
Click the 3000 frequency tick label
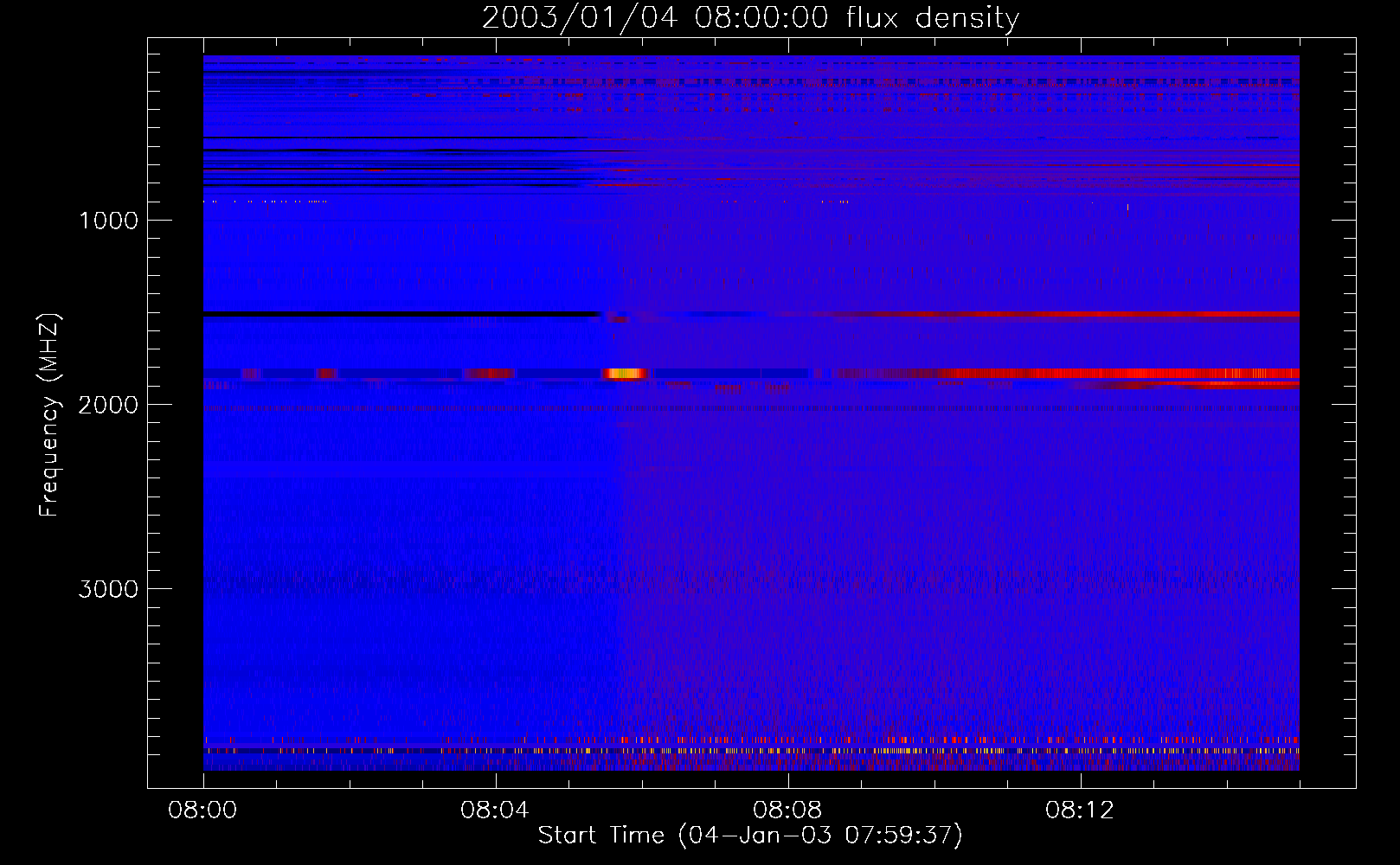[x=108, y=589]
